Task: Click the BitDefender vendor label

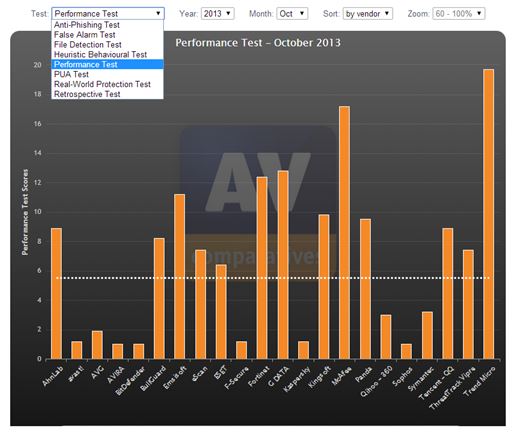Action: (x=130, y=381)
